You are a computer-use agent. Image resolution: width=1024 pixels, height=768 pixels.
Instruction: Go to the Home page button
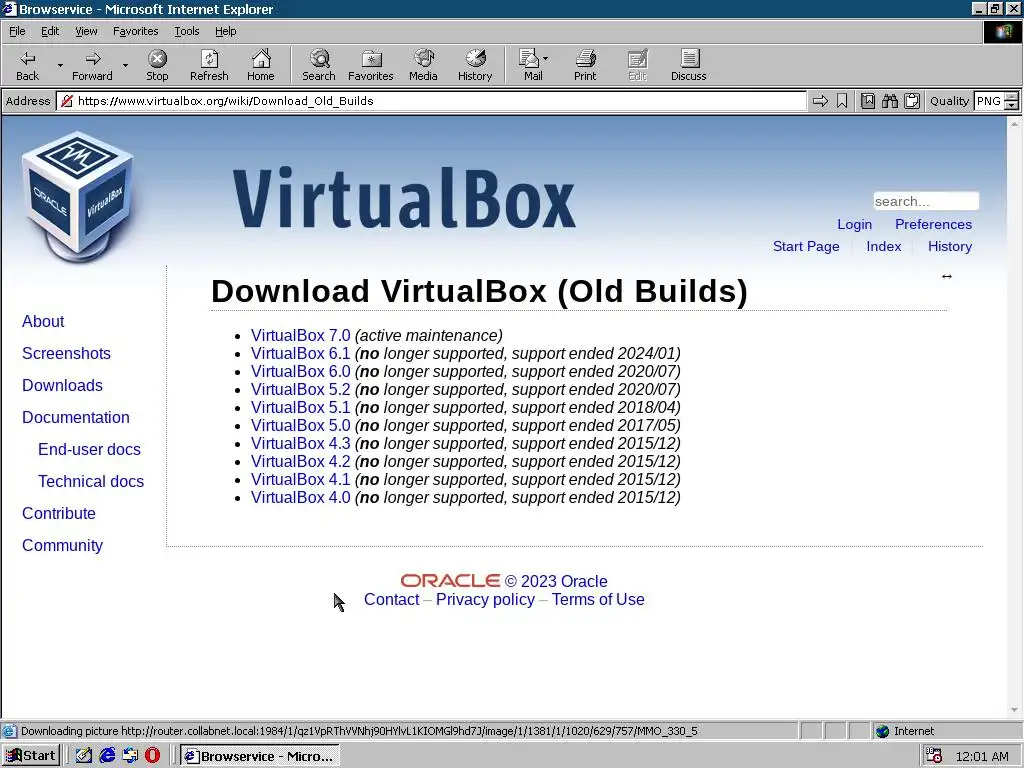point(261,65)
